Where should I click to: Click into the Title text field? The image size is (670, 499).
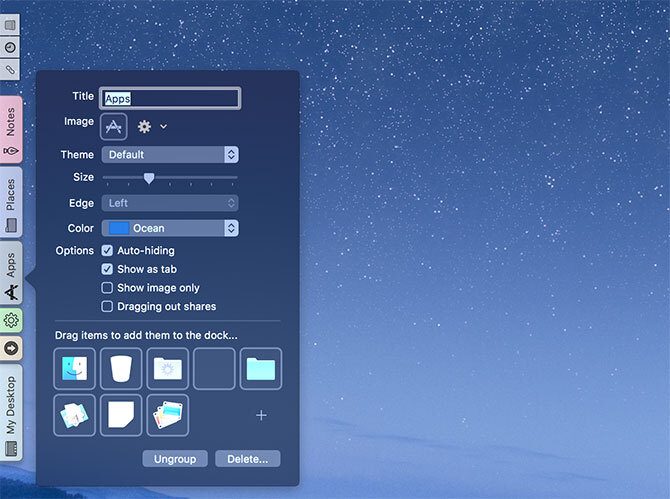click(x=170, y=98)
